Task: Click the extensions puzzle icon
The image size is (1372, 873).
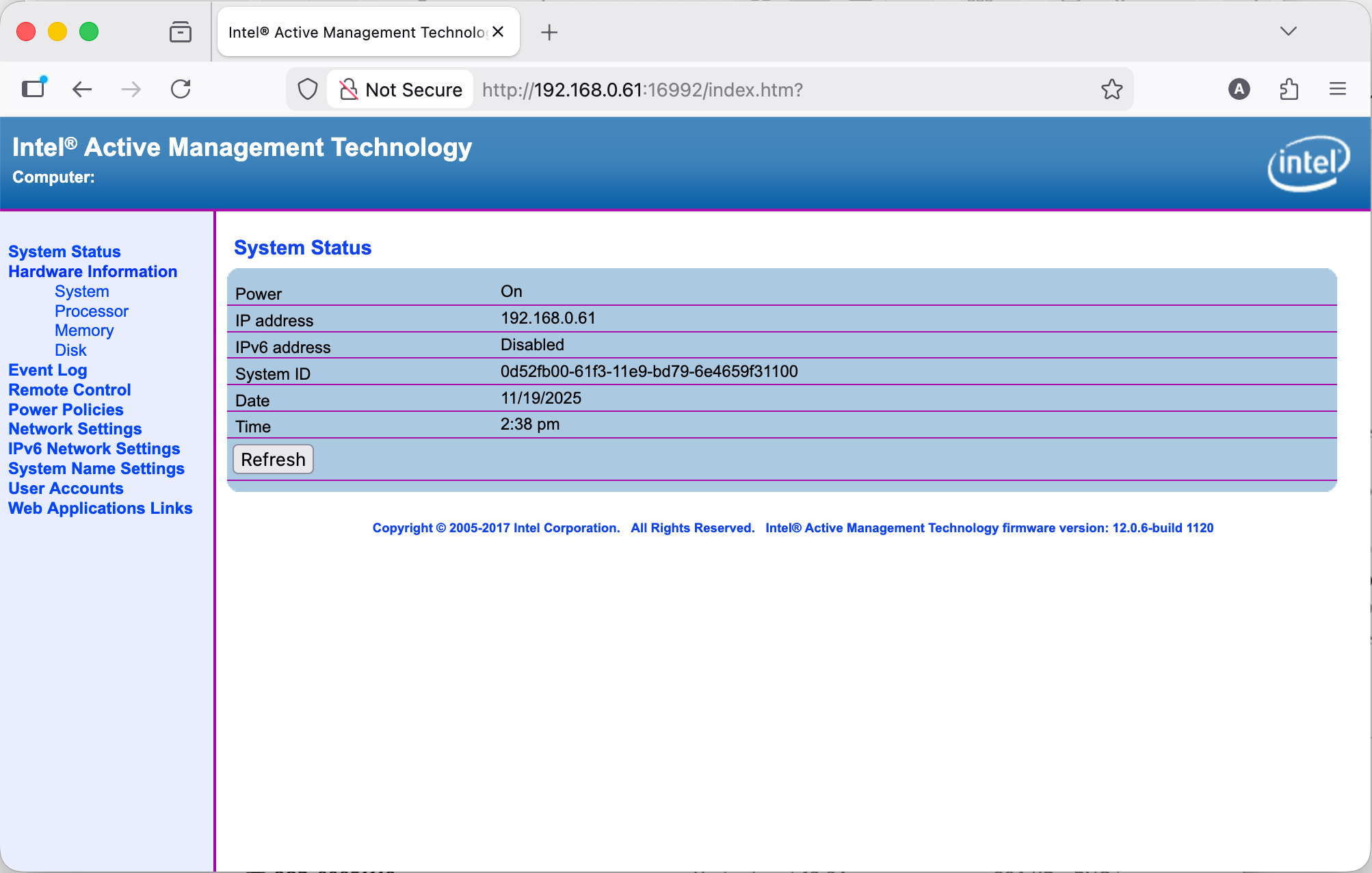Action: 1290,89
